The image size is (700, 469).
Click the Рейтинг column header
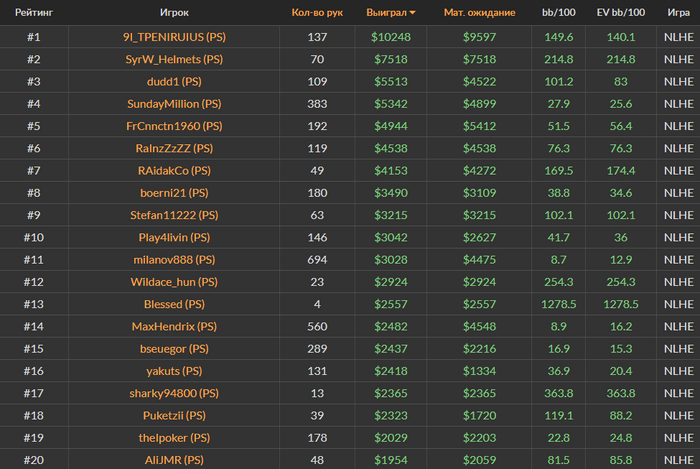[34, 12]
